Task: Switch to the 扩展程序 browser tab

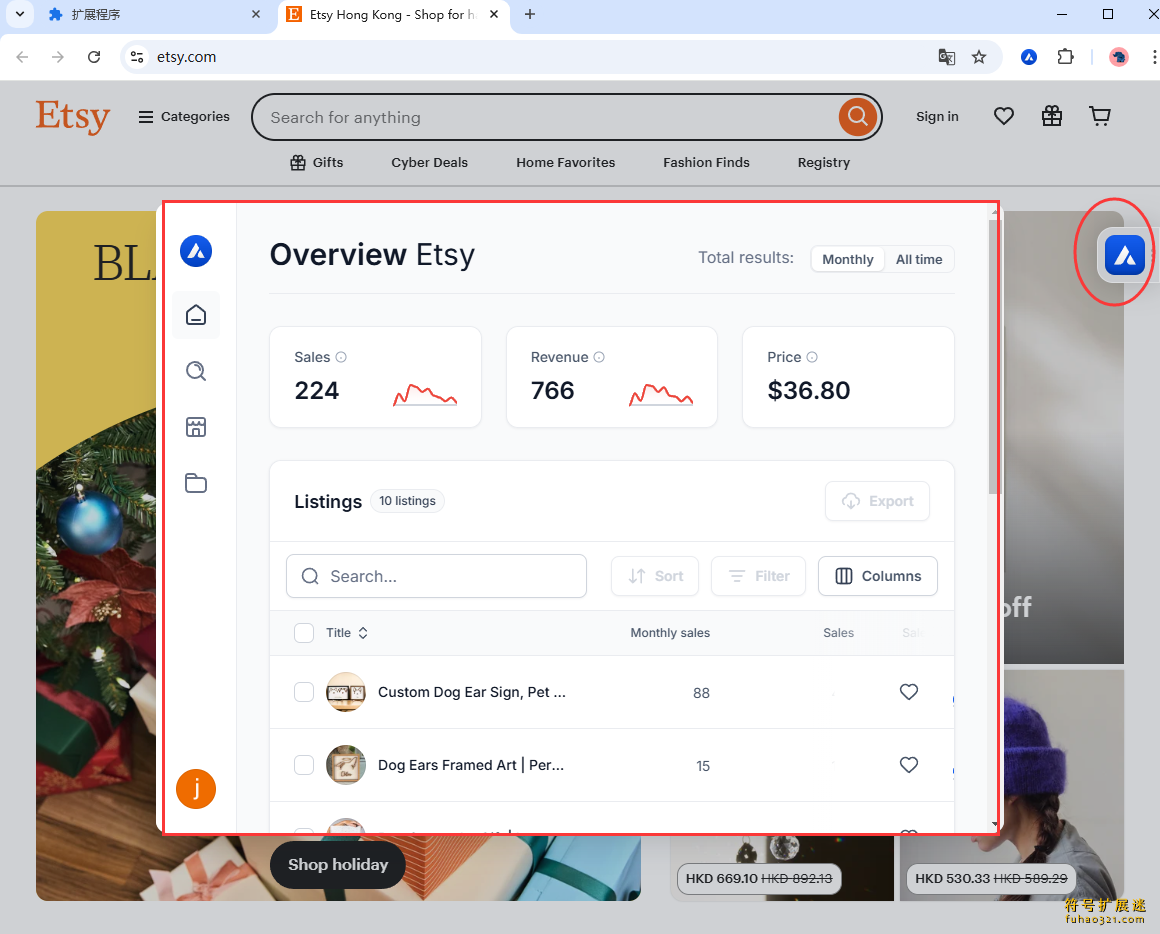Action: 152,15
